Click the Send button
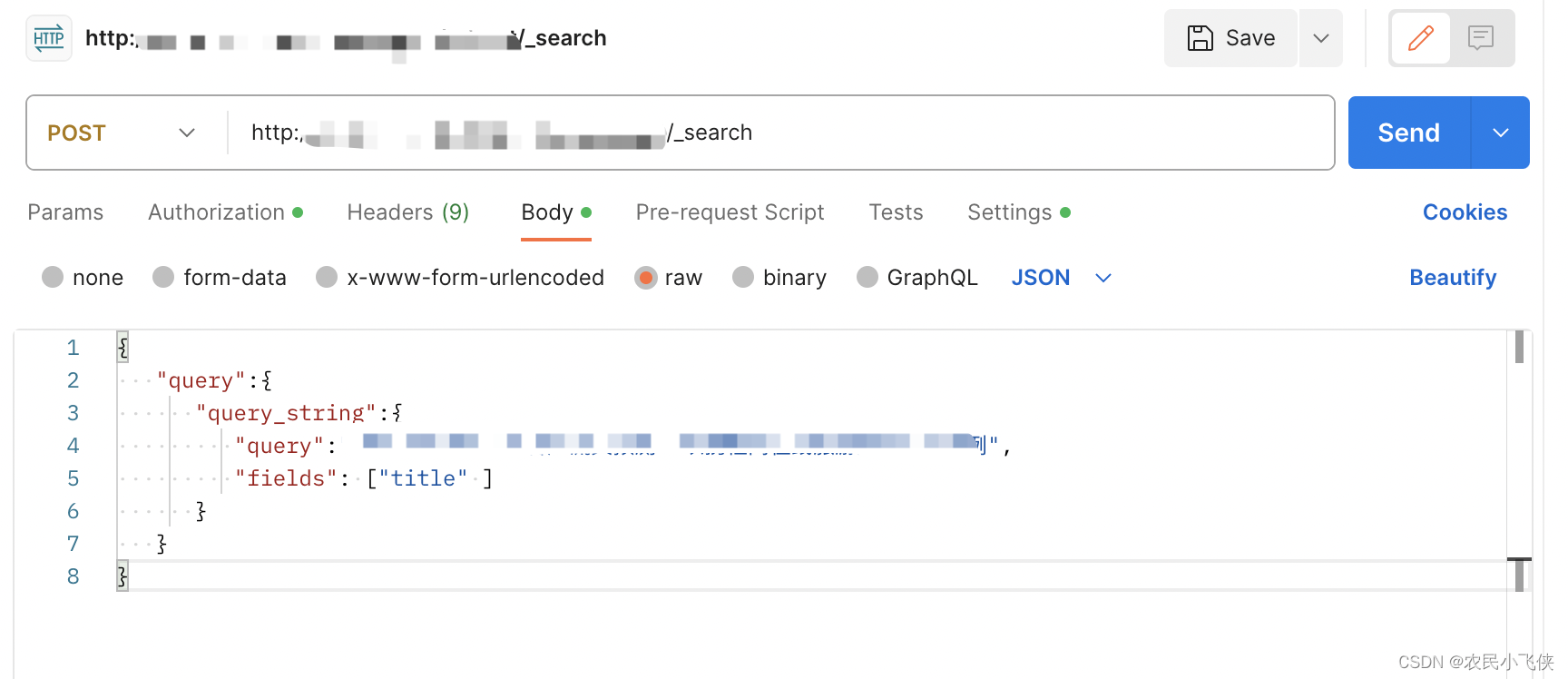The image size is (1568, 679). pyautogui.click(x=1407, y=133)
